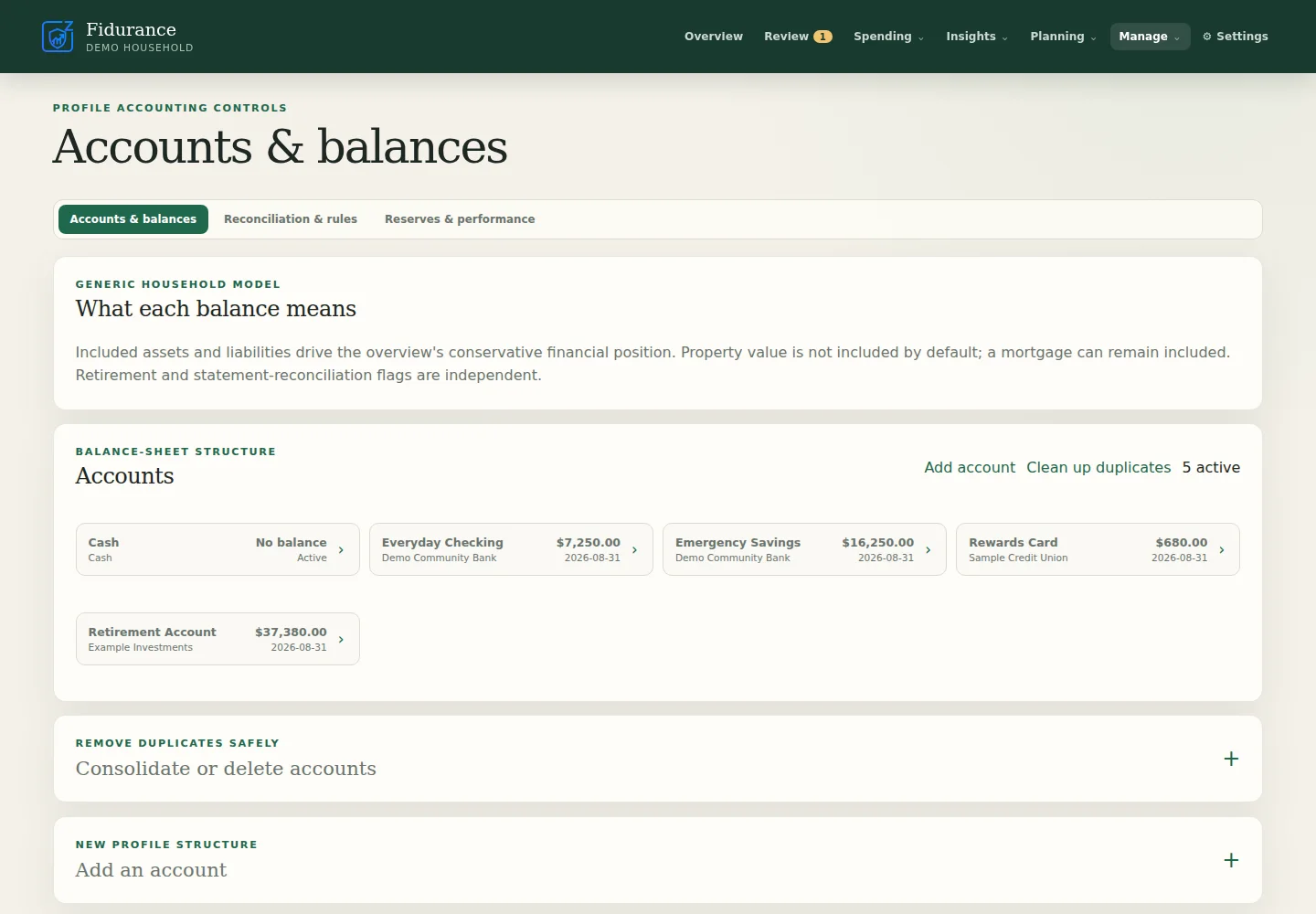Expand the Consolidate or delete accounts section
The height and width of the screenshot is (914, 1316).
coord(1231,759)
